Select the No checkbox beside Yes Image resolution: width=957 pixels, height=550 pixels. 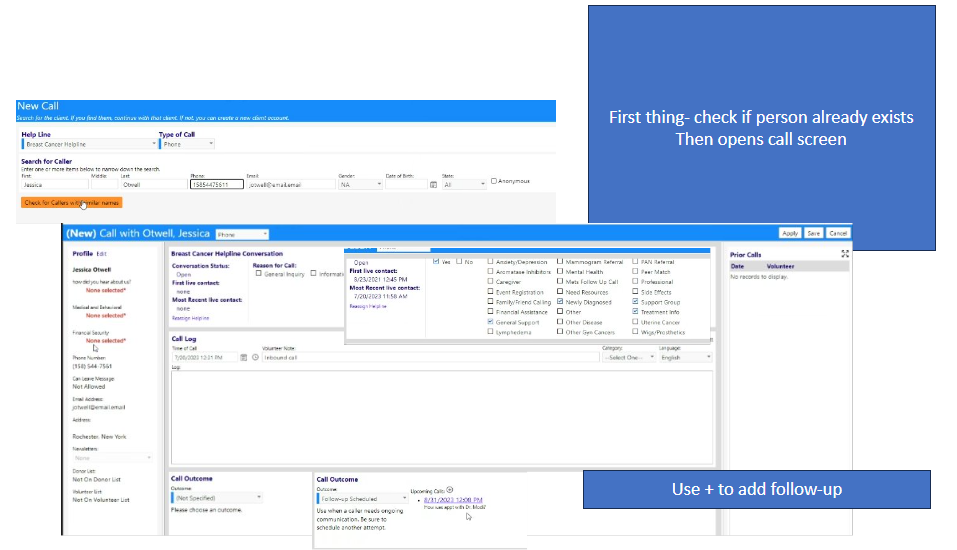pos(459,261)
